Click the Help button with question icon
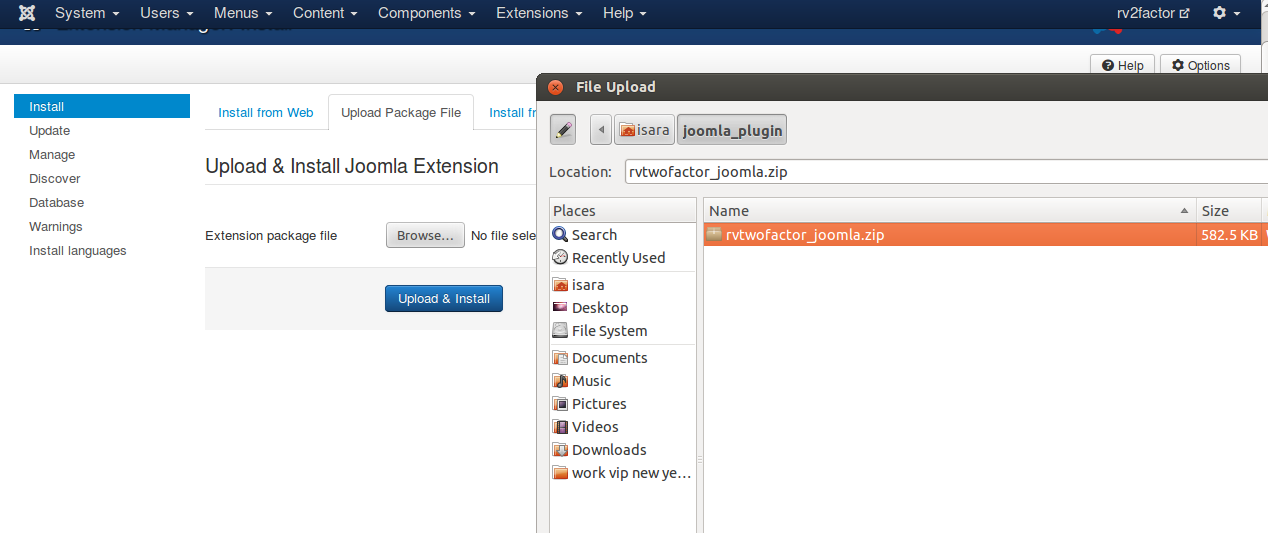The image size is (1268, 533). (x=1122, y=65)
